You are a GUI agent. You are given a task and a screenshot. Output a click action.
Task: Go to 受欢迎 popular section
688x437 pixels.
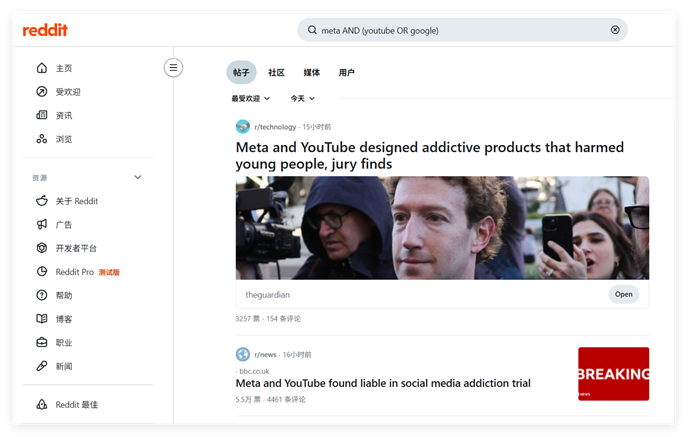coord(67,92)
